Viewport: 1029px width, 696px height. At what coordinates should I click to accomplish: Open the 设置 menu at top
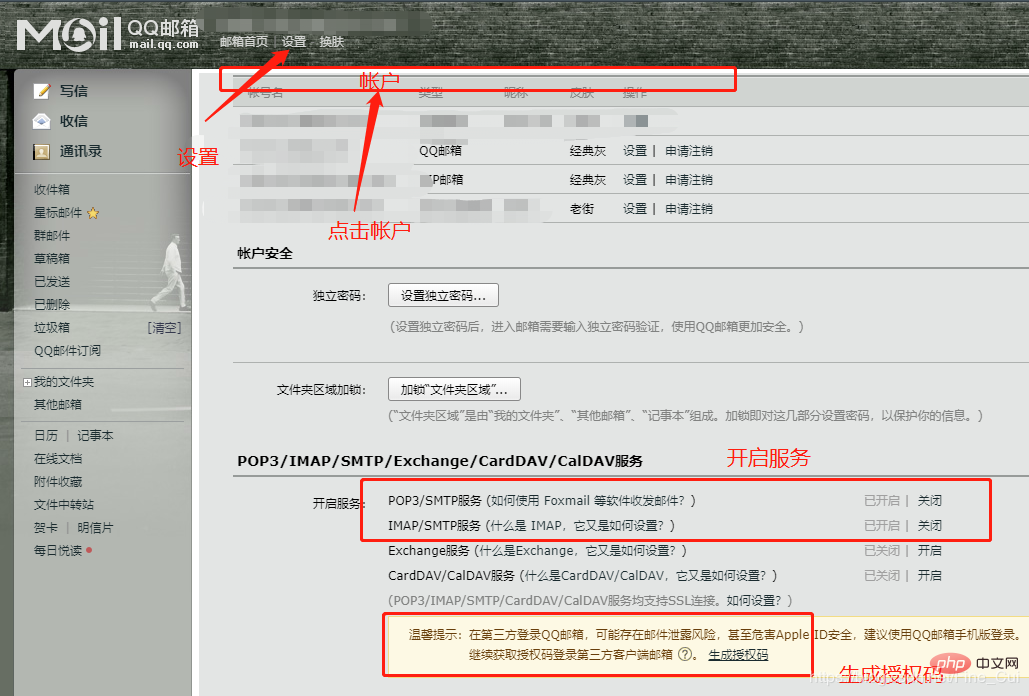click(295, 41)
